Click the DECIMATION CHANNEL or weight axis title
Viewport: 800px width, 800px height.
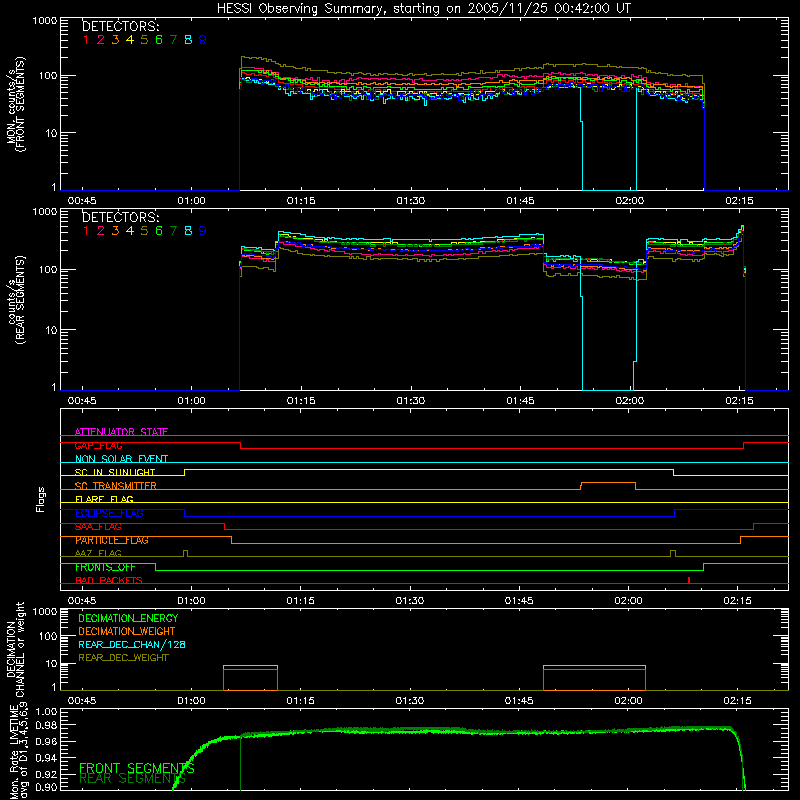coord(16,649)
